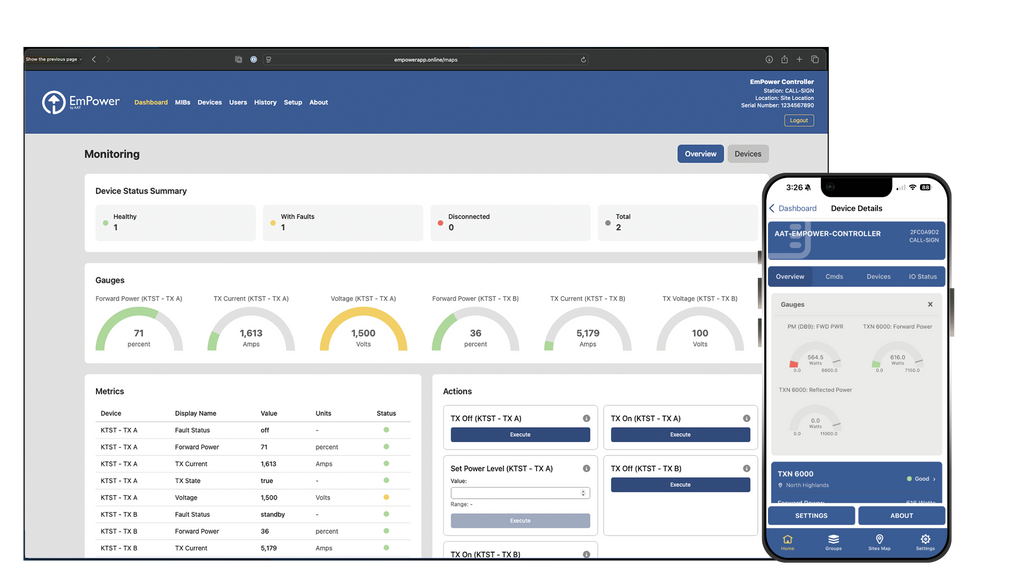Screen dimensions: 1024x576
Task: Select the Disconnected status card
Action: pyautogui.click(x=510, y=223)
